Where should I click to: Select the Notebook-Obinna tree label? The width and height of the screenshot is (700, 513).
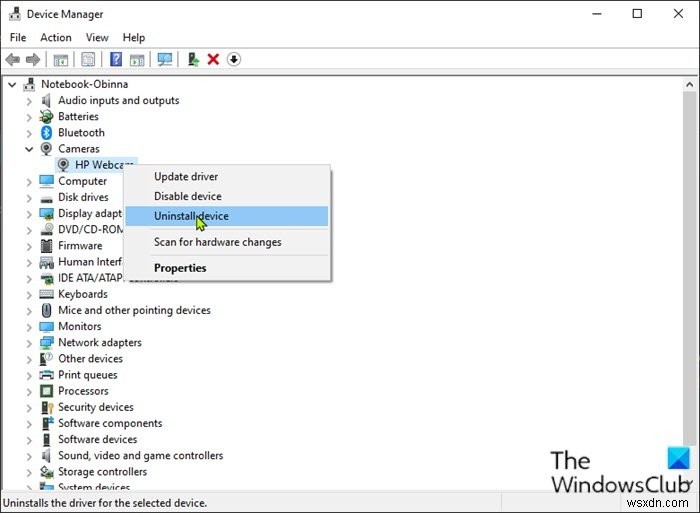(x=84, y=84)
